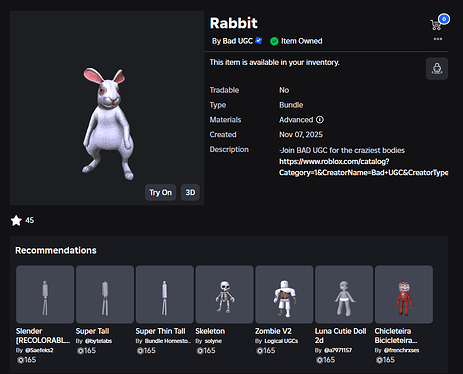Open creator @Saefeks2 profile
The height and width of the screenshot is (374, 463).
[x=39, y=350]
